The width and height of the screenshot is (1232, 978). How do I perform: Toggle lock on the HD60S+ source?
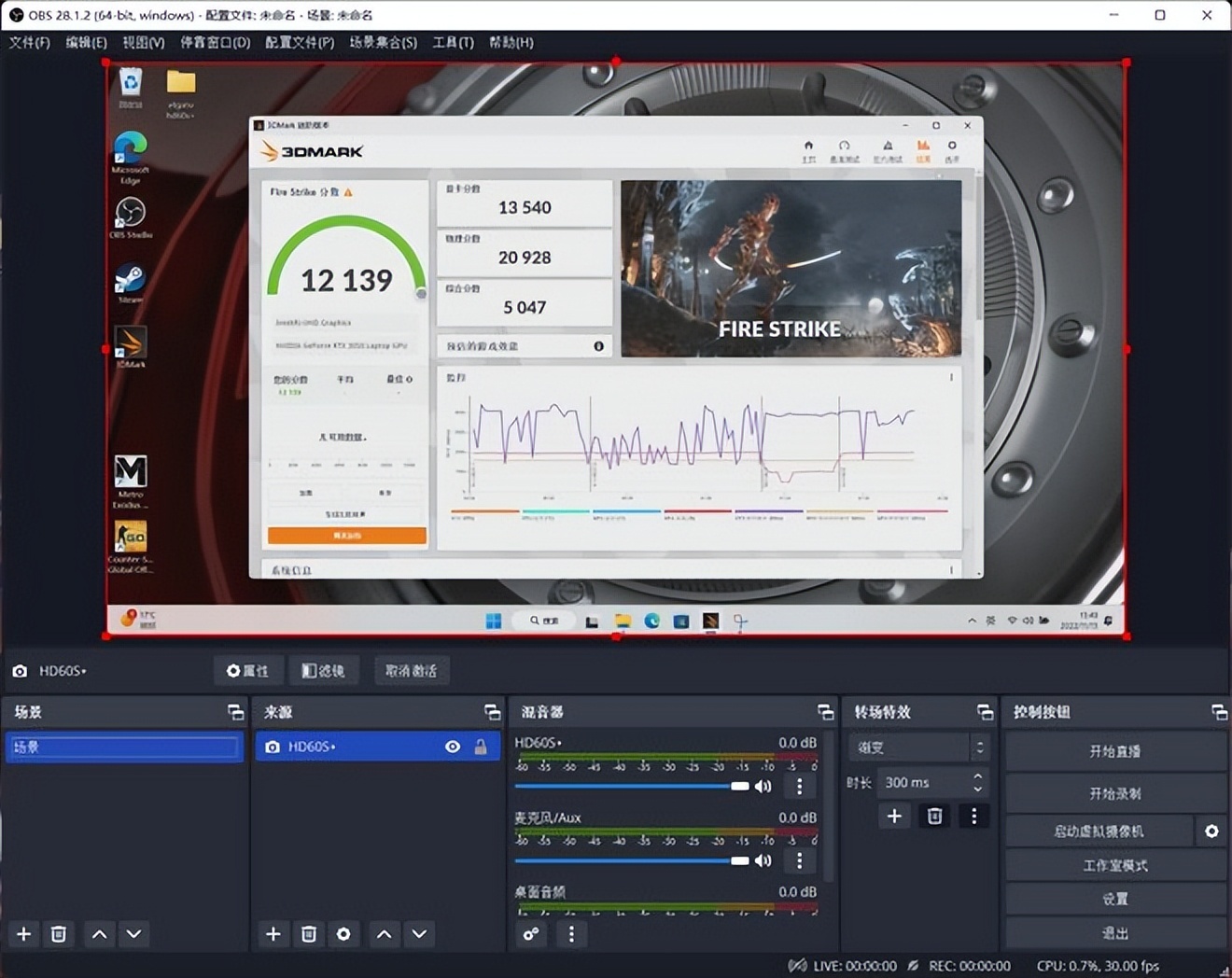point(481,747)
